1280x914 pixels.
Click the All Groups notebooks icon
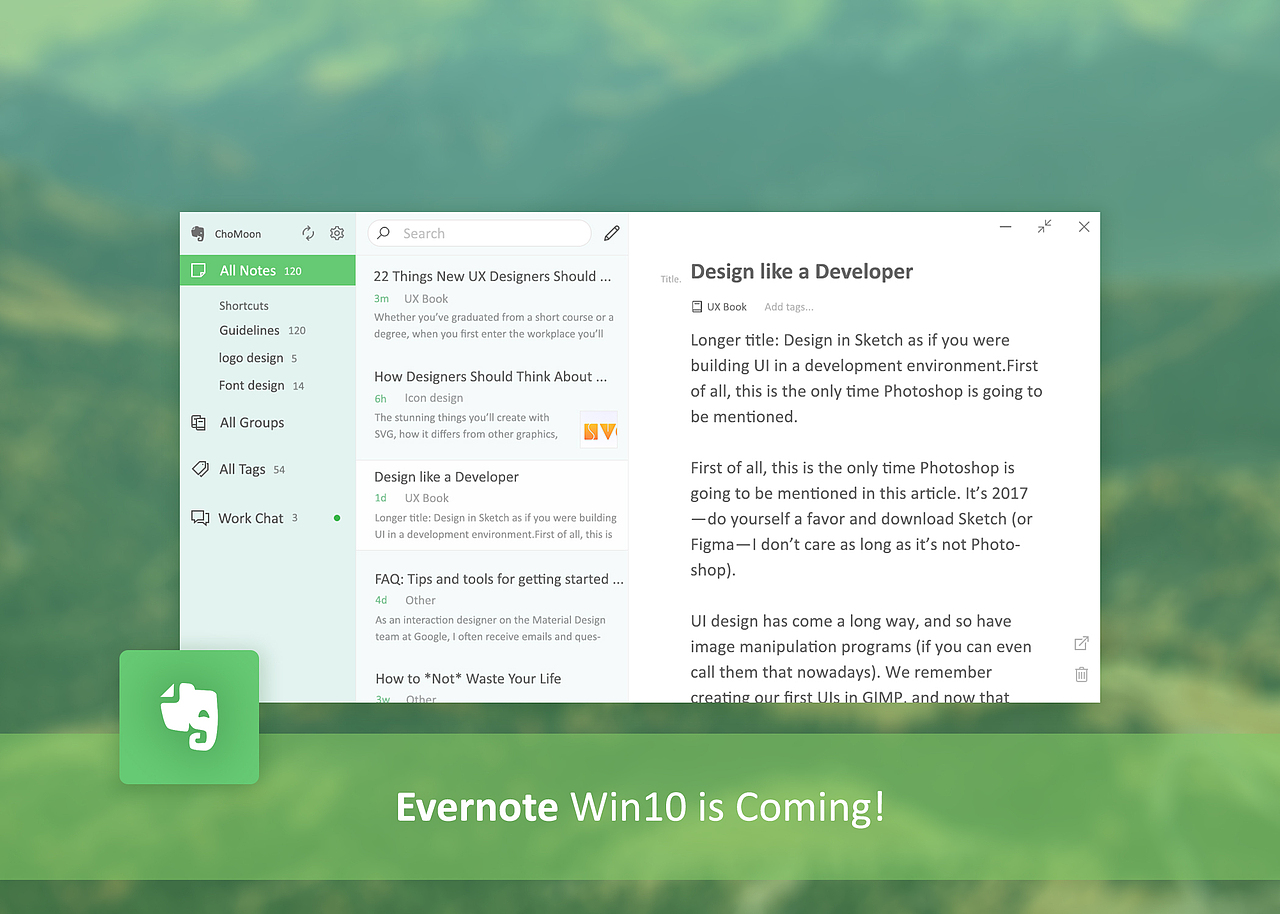click(199, 422)
